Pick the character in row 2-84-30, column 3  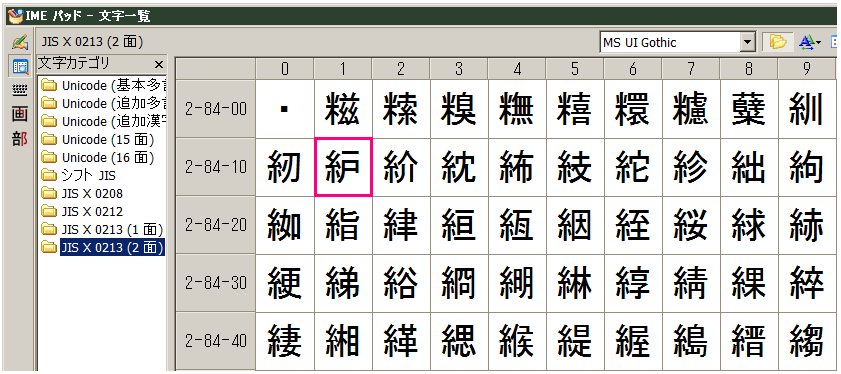pos(459,283)
